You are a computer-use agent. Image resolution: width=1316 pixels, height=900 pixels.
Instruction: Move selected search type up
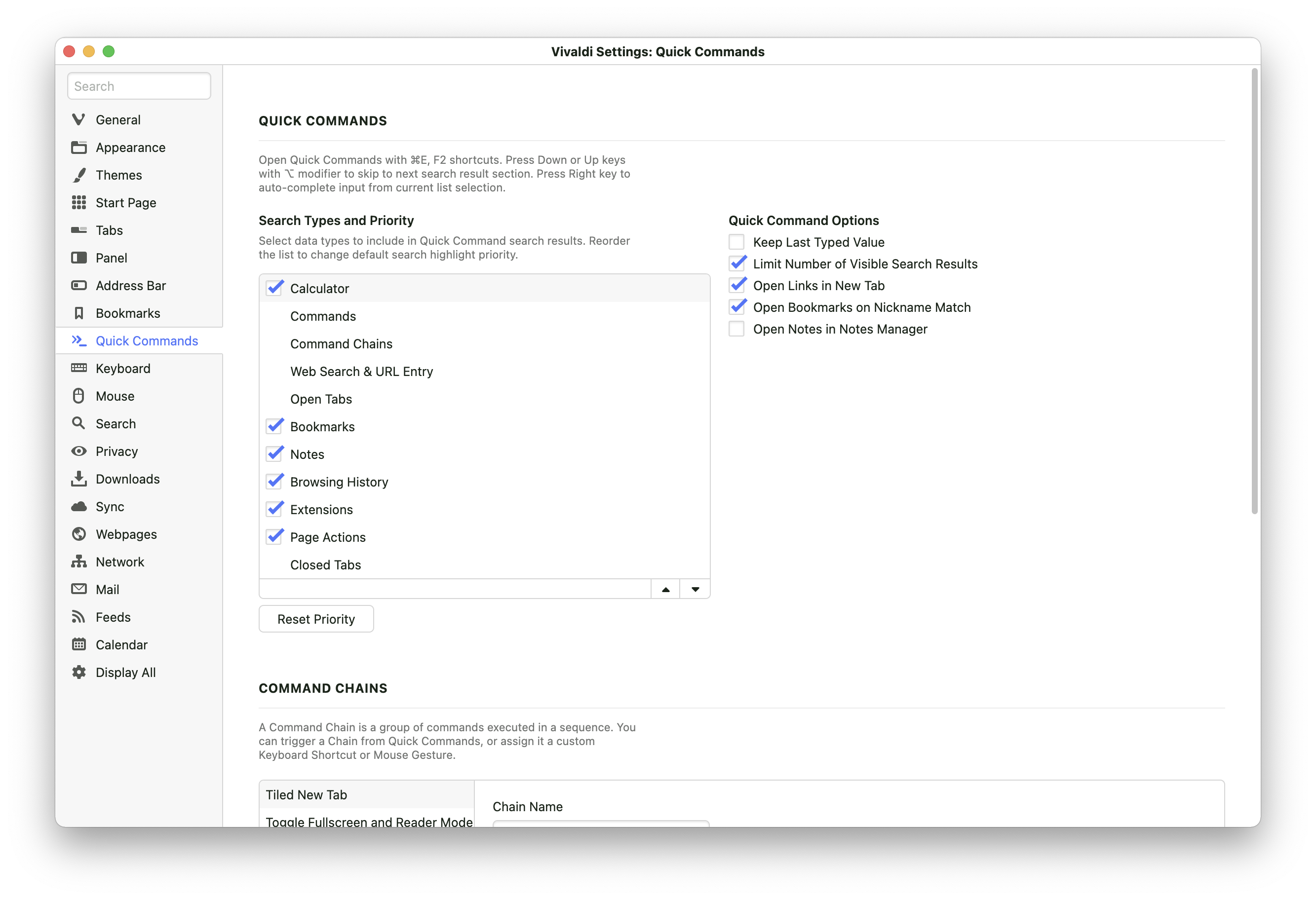[665, 589]
